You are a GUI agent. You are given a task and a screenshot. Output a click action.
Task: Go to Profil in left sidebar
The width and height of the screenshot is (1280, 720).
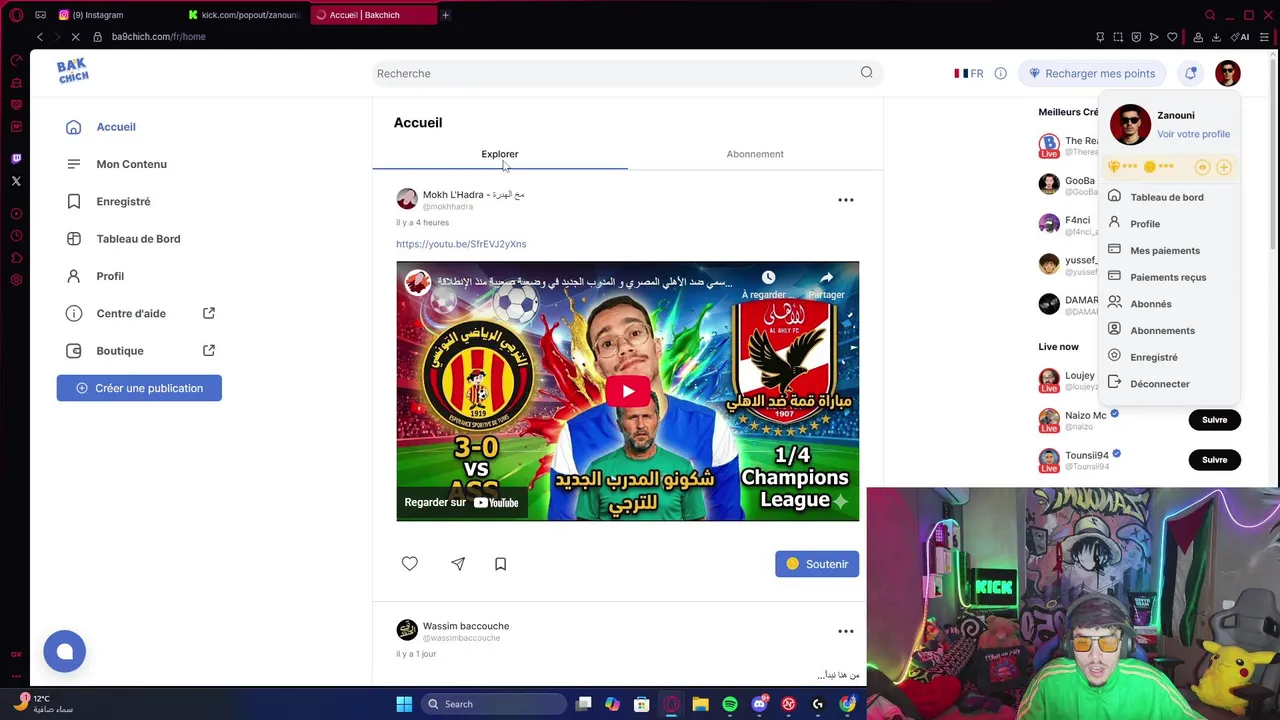96,276
